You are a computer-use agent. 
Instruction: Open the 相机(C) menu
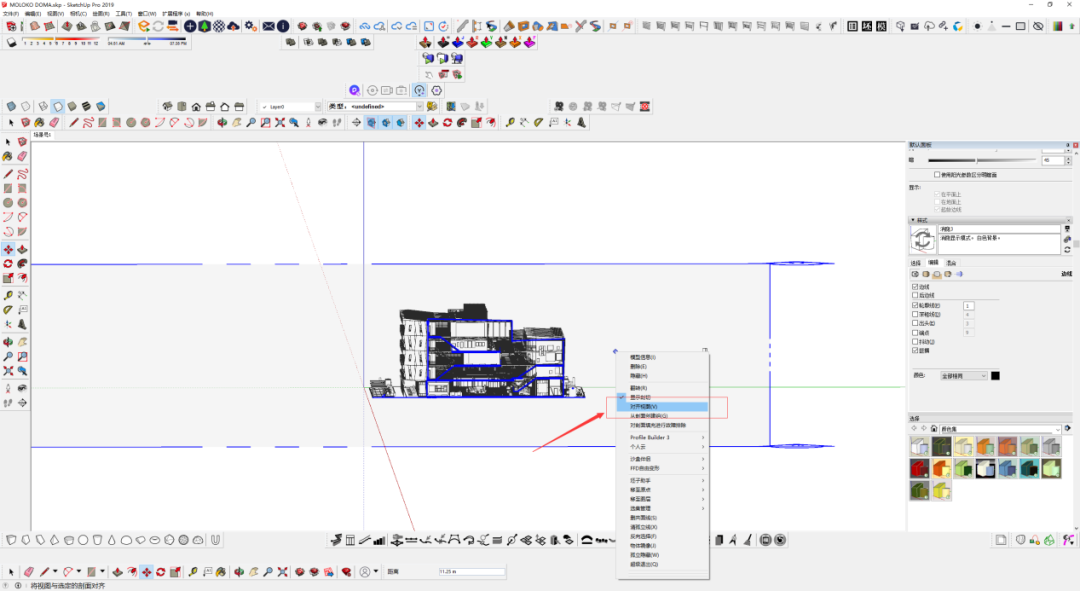[78, 14]
